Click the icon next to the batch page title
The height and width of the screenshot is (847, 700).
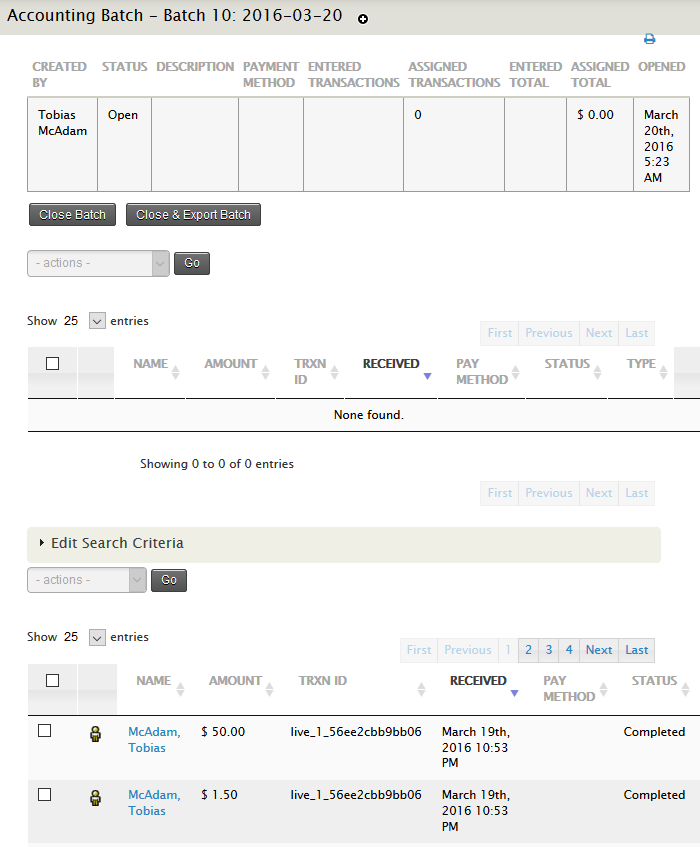point(362,18)
